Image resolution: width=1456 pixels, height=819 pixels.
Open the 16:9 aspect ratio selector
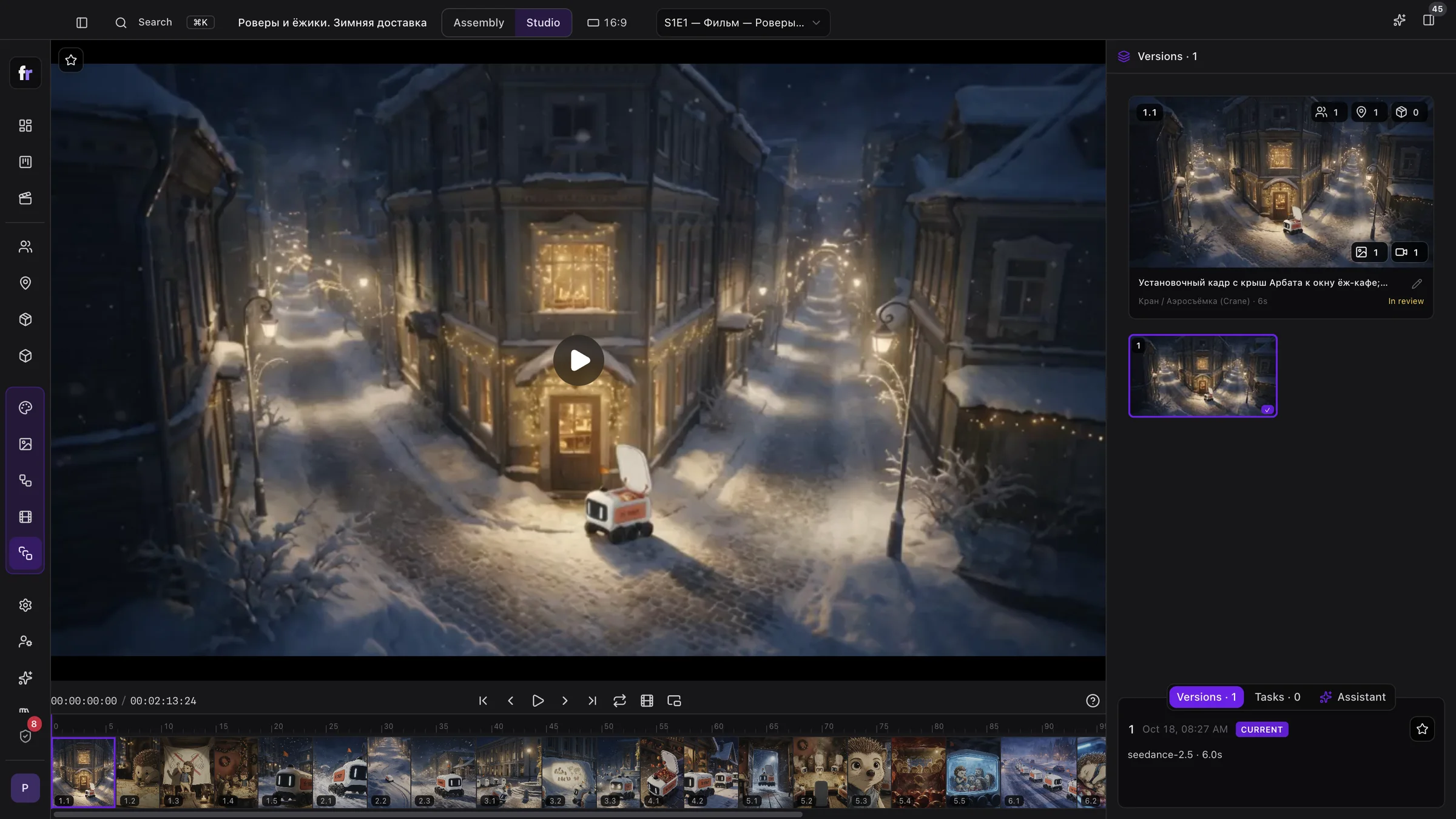coord(607,22)
